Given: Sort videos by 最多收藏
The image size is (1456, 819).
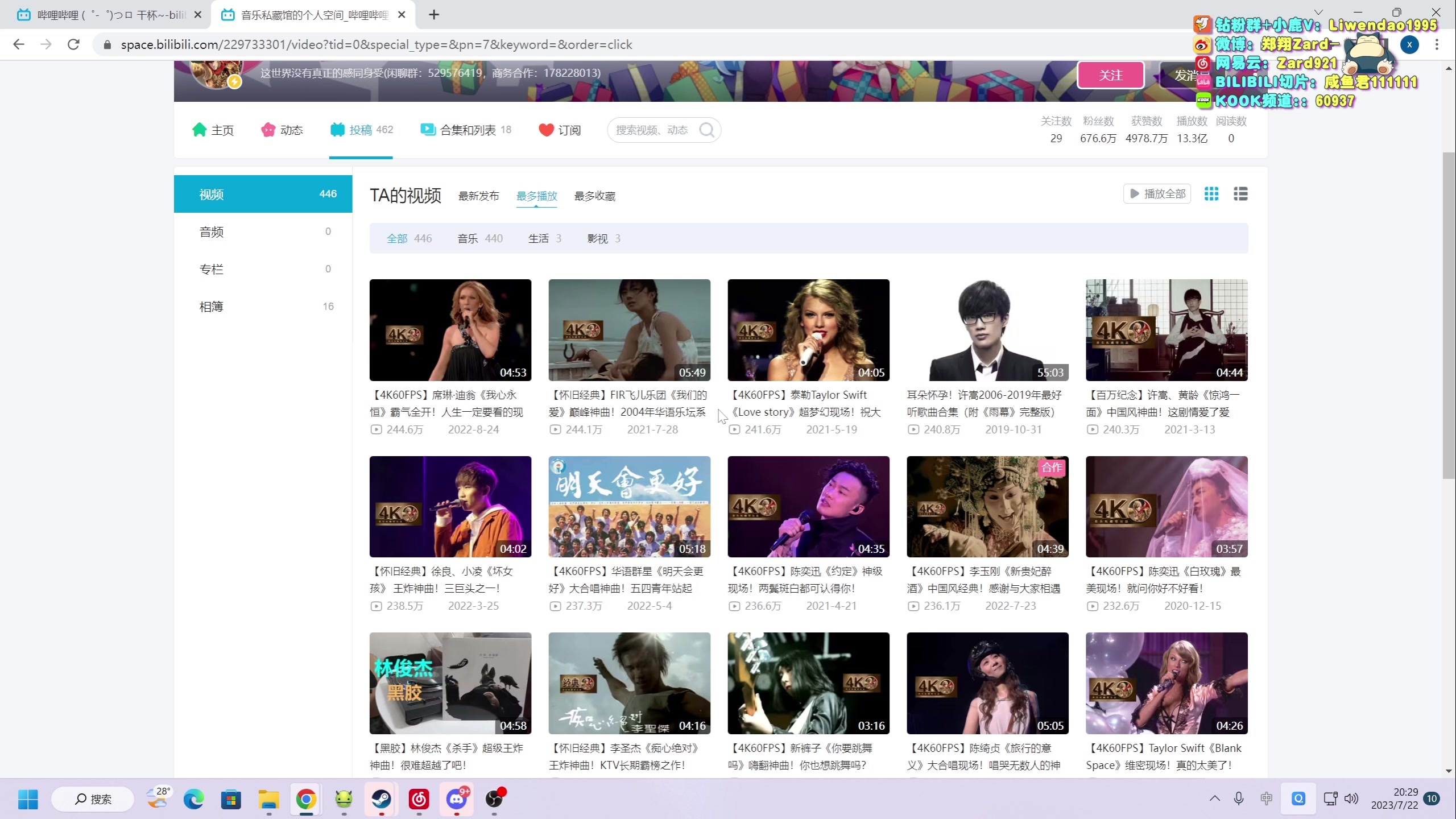Looking at the screenshot, I should click(594, 196).
